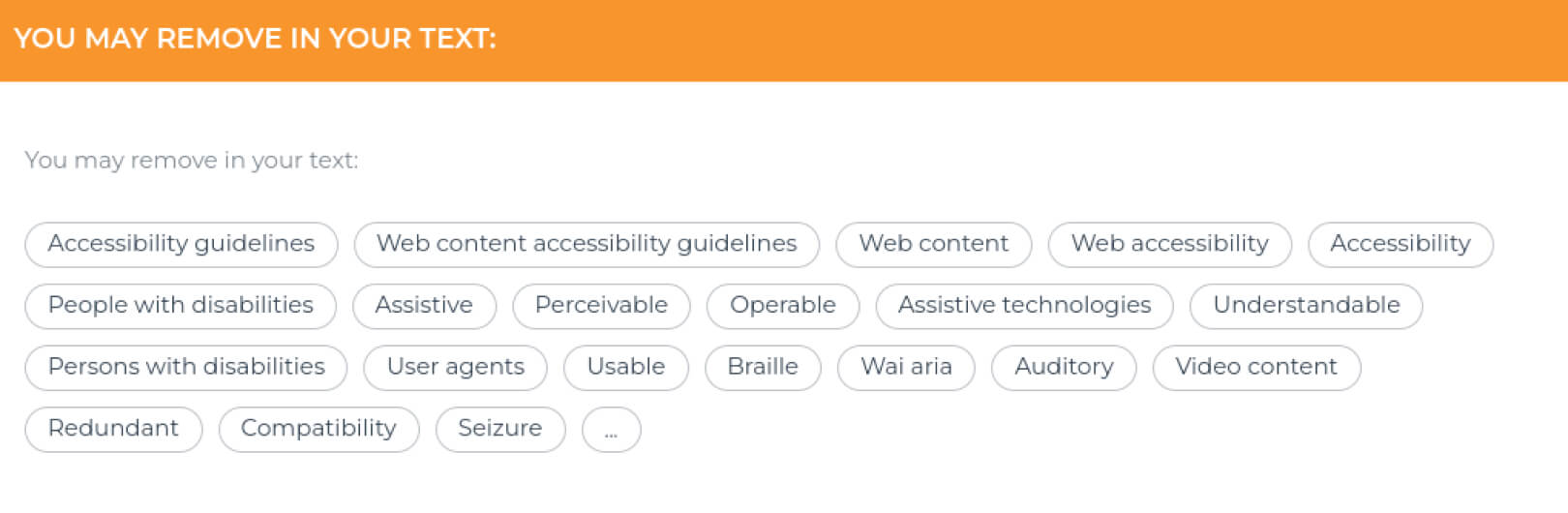1568x513 pixels.
Task: Click the "Braille" keyword pill
Action: pos(763,368)
